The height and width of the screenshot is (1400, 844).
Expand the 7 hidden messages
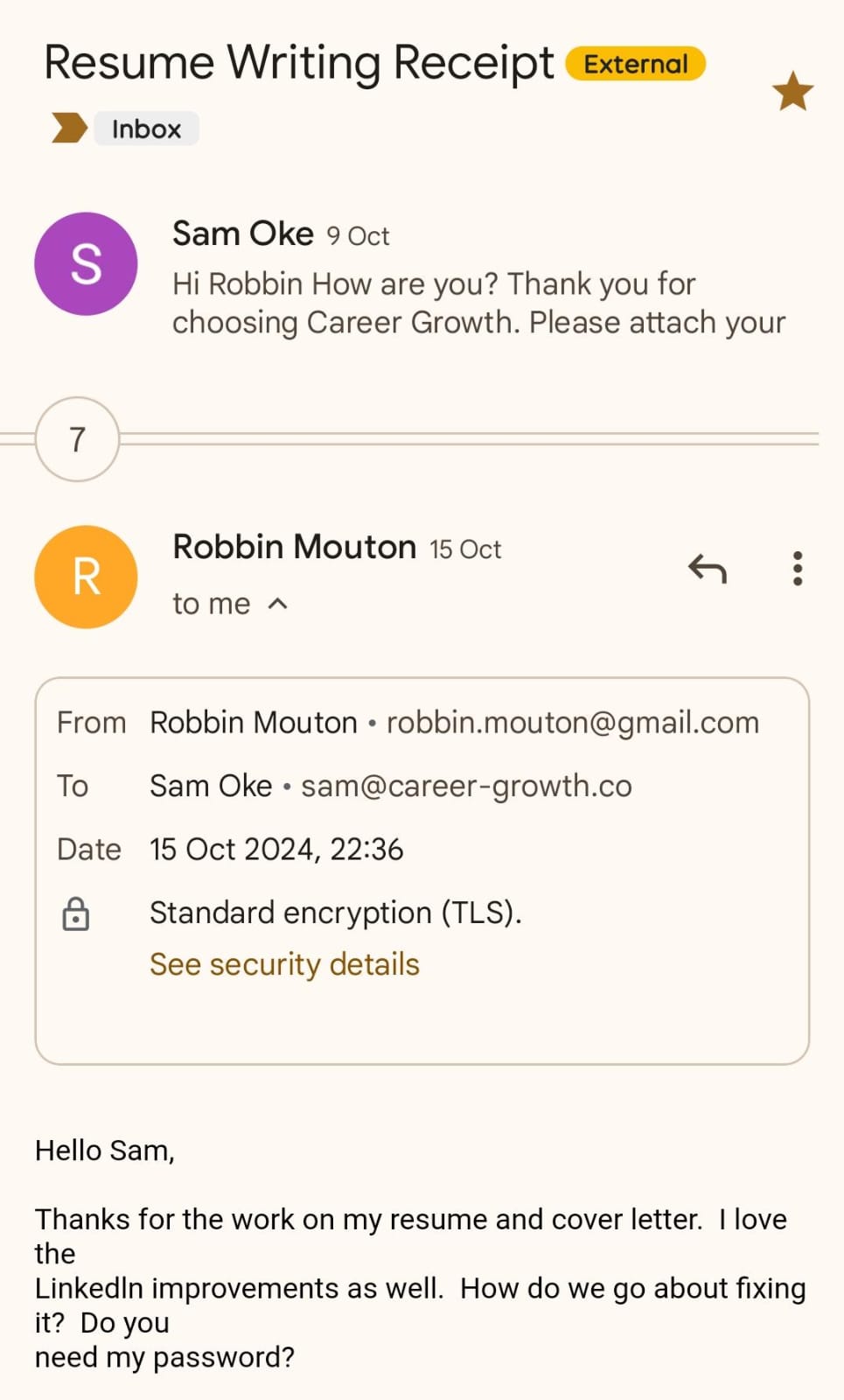tap(77, 439)
